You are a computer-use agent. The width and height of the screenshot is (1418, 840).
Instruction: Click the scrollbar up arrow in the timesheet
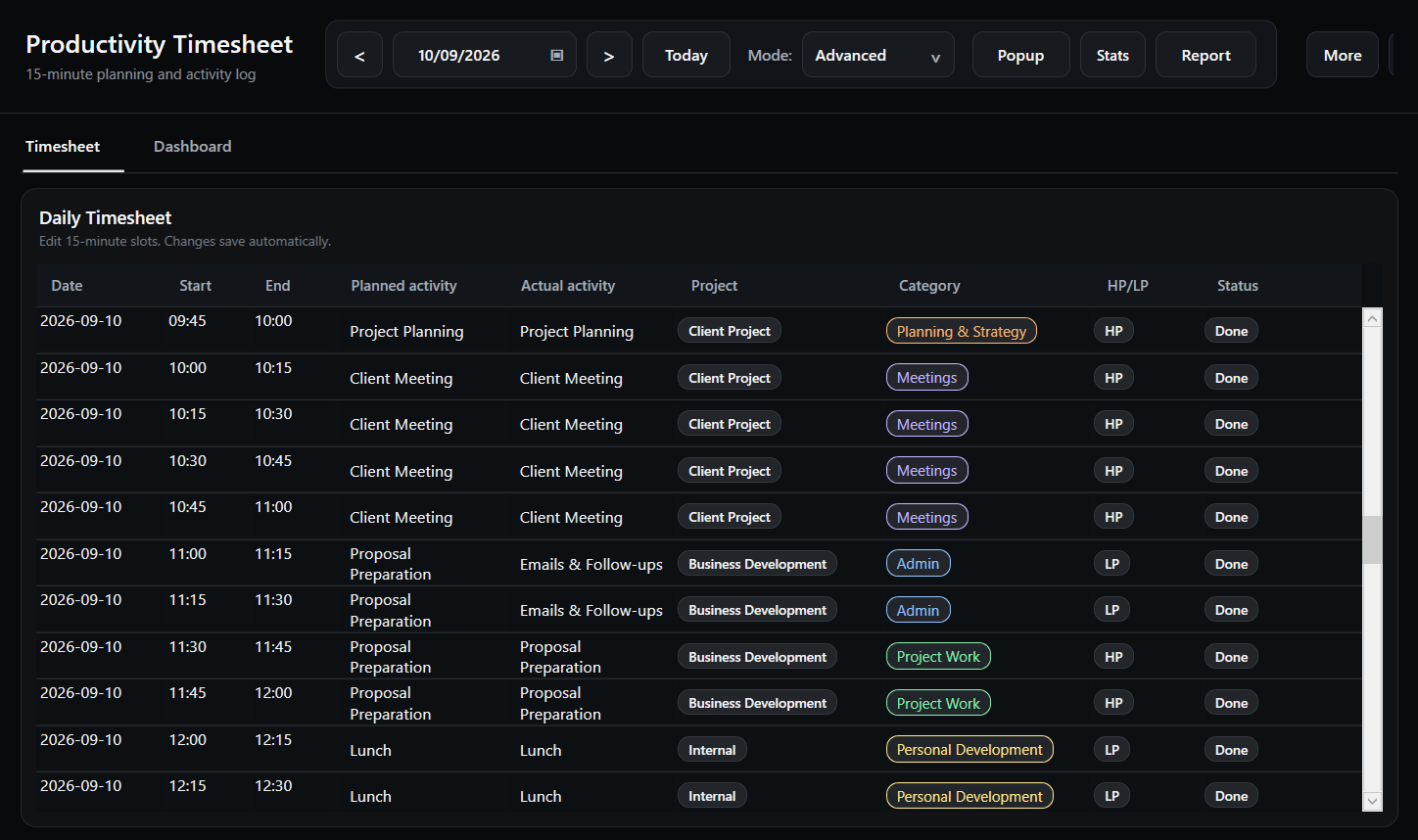pyautogui.click(x=1373, y=318)
